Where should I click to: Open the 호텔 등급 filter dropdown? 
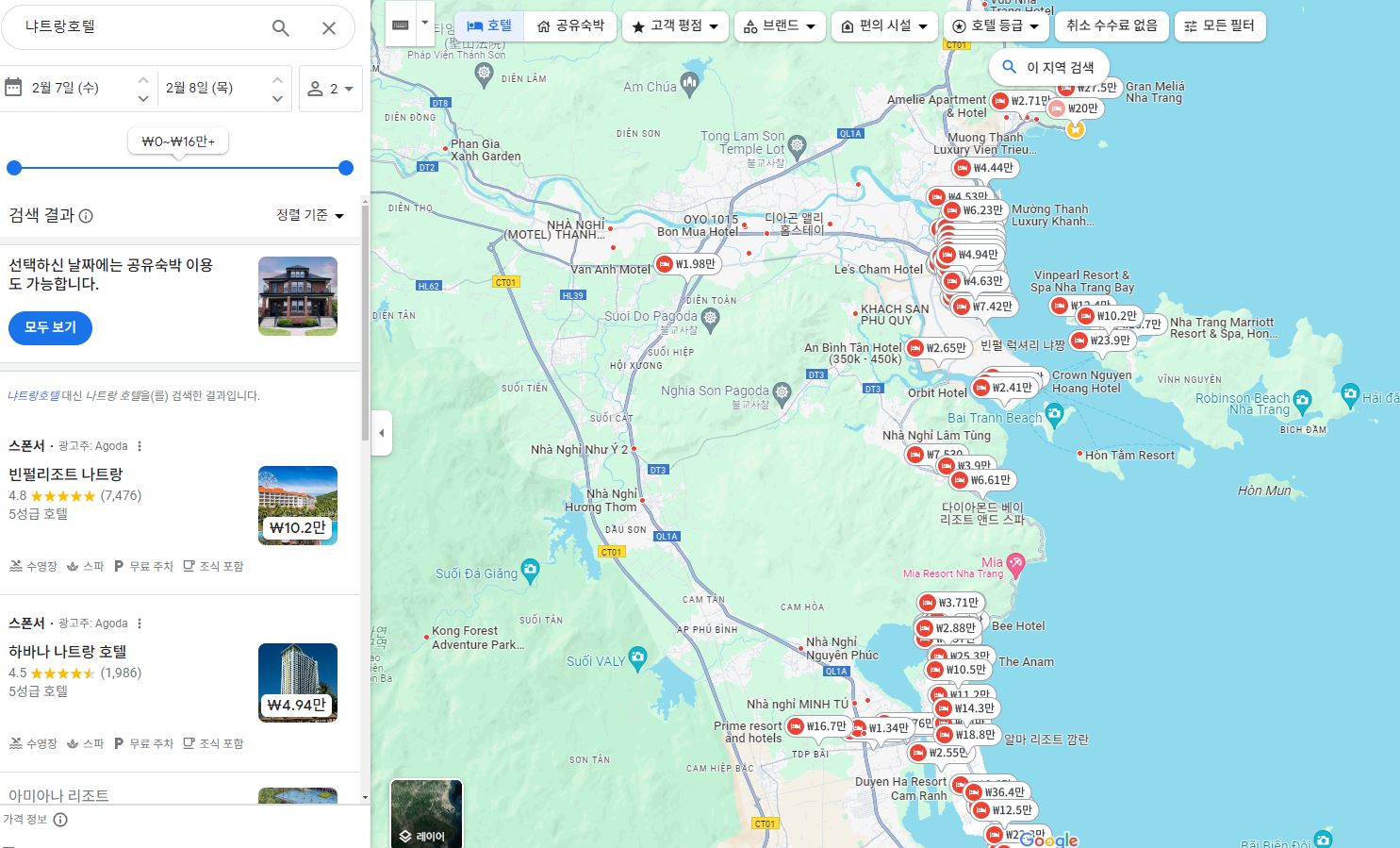coord(996,26)
